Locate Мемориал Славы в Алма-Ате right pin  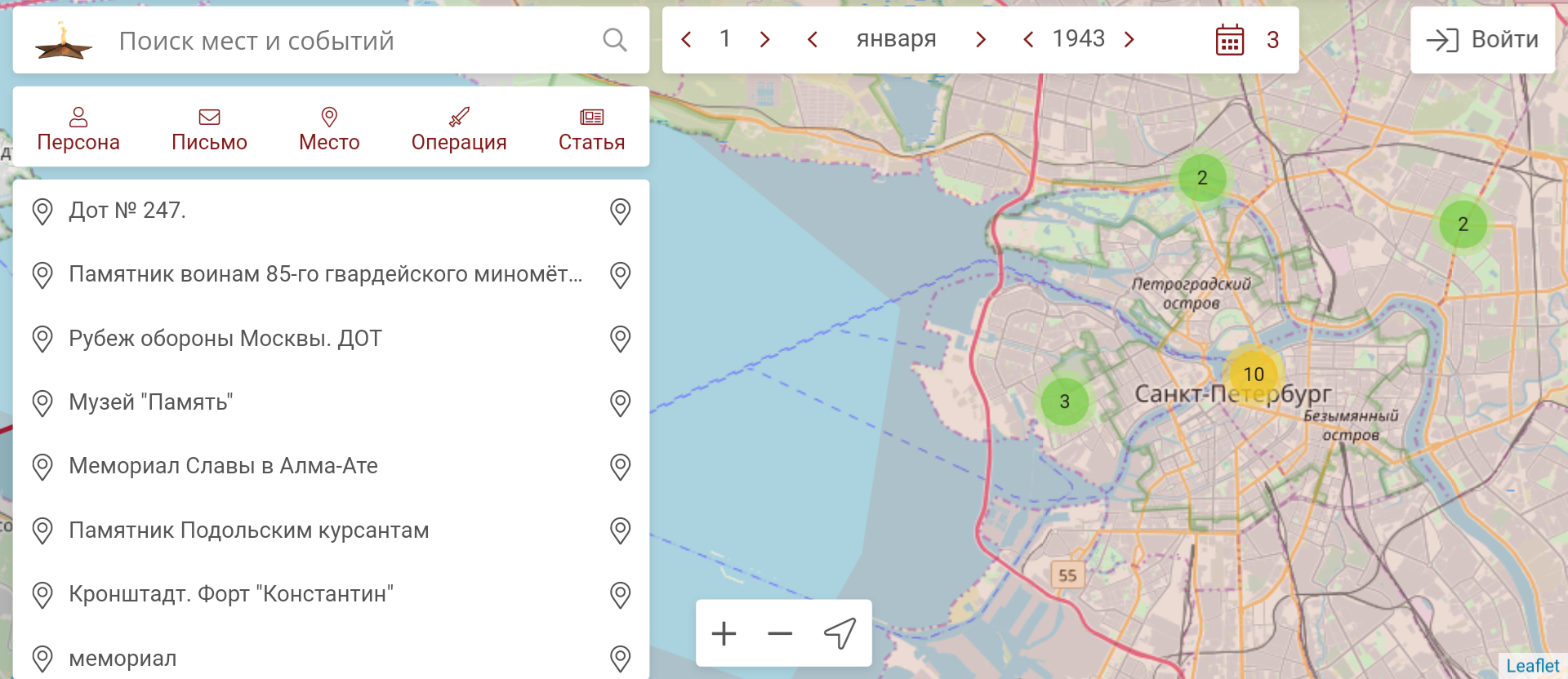[621, 467]
